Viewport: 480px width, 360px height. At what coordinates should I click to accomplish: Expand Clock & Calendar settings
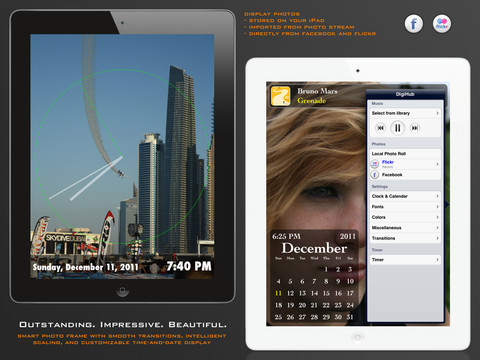[x=437, y=196]
